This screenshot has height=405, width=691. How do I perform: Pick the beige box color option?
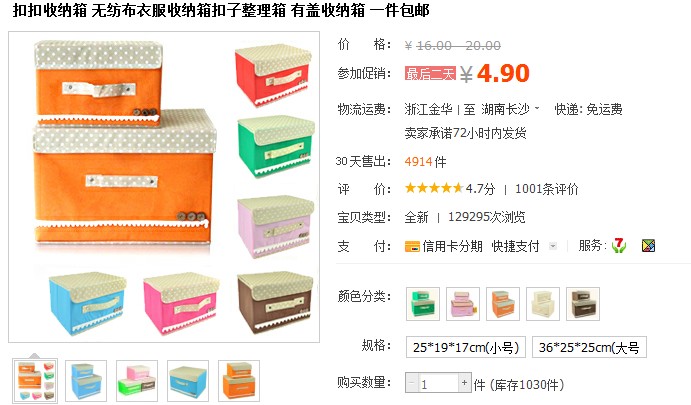click(x=543, y=304)
